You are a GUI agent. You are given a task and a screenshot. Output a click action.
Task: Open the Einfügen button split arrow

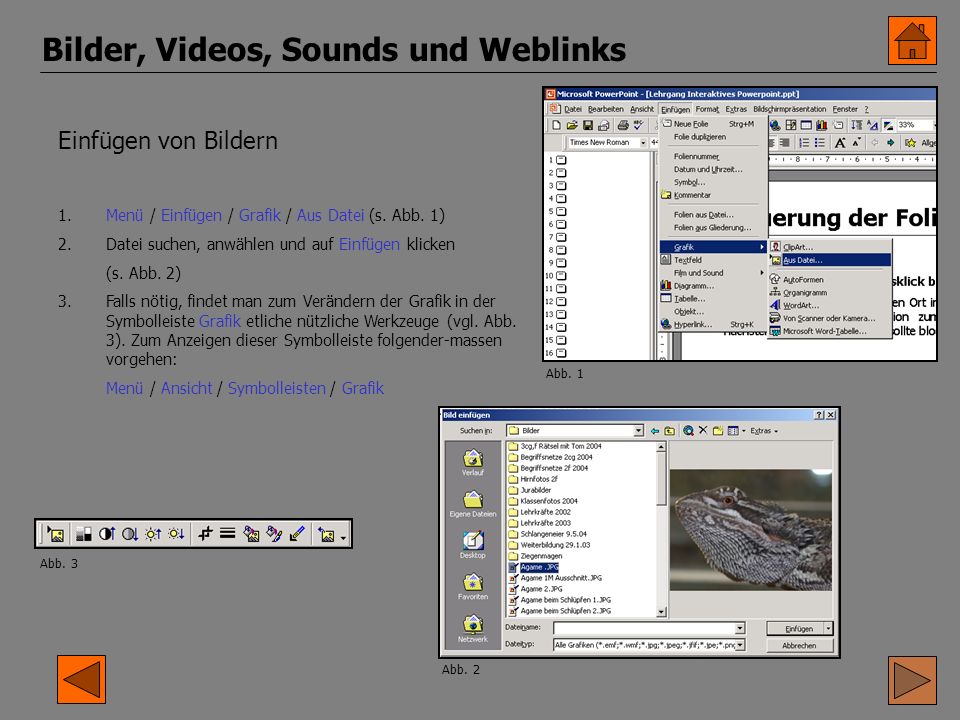click(828, 628)
